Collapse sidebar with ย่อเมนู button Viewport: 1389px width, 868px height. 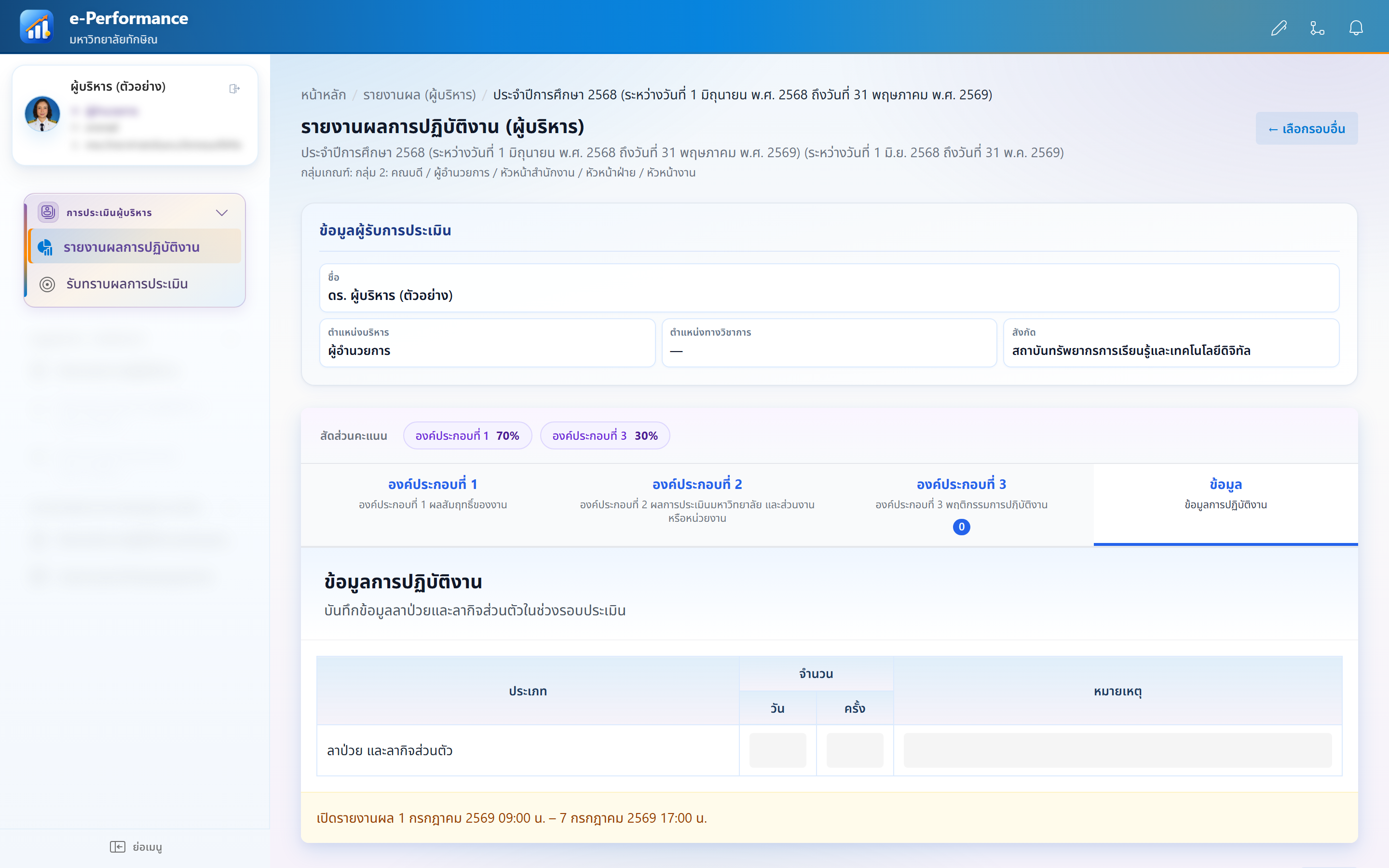(136, 847)
